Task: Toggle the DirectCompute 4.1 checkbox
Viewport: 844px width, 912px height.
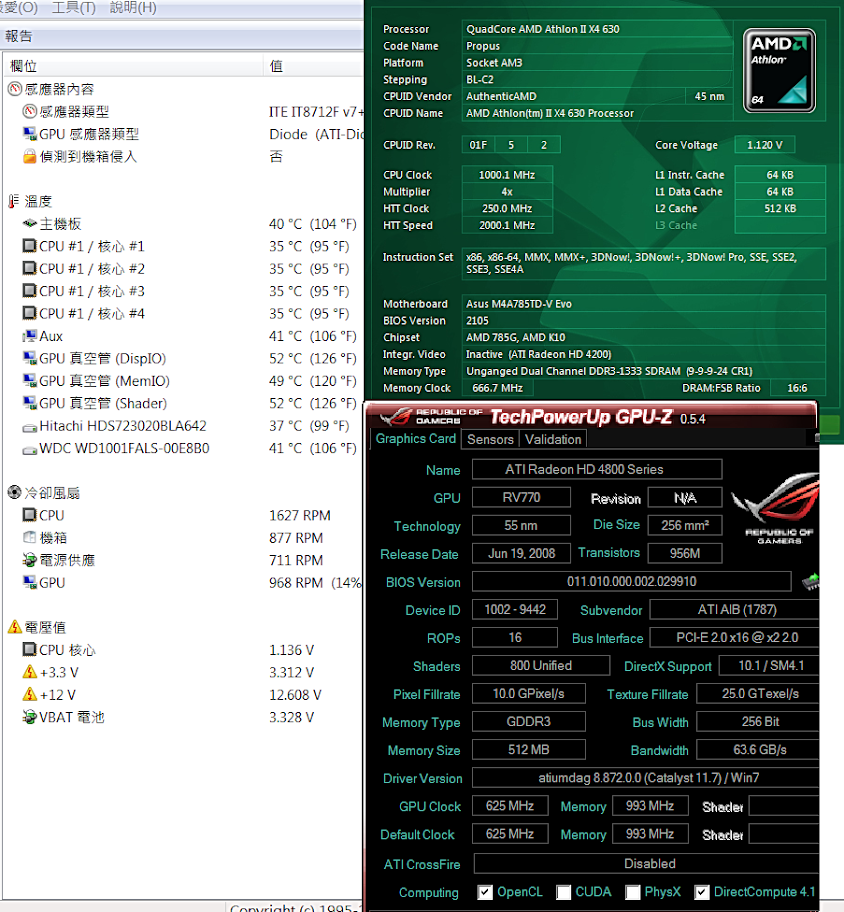Action: (x=702, y=892)
